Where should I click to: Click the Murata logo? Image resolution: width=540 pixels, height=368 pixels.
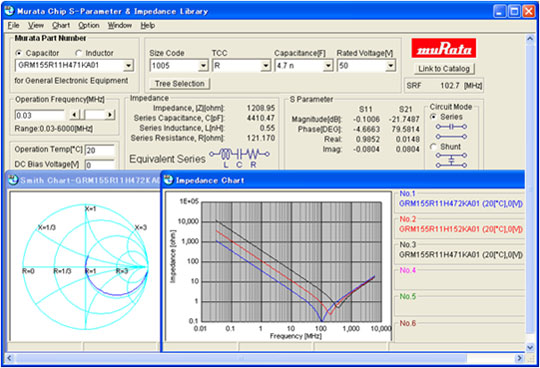click(444, 48)
